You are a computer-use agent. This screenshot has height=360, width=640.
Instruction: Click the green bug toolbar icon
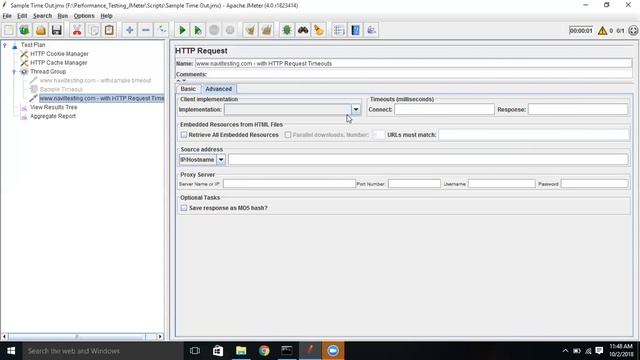point(287,30)
